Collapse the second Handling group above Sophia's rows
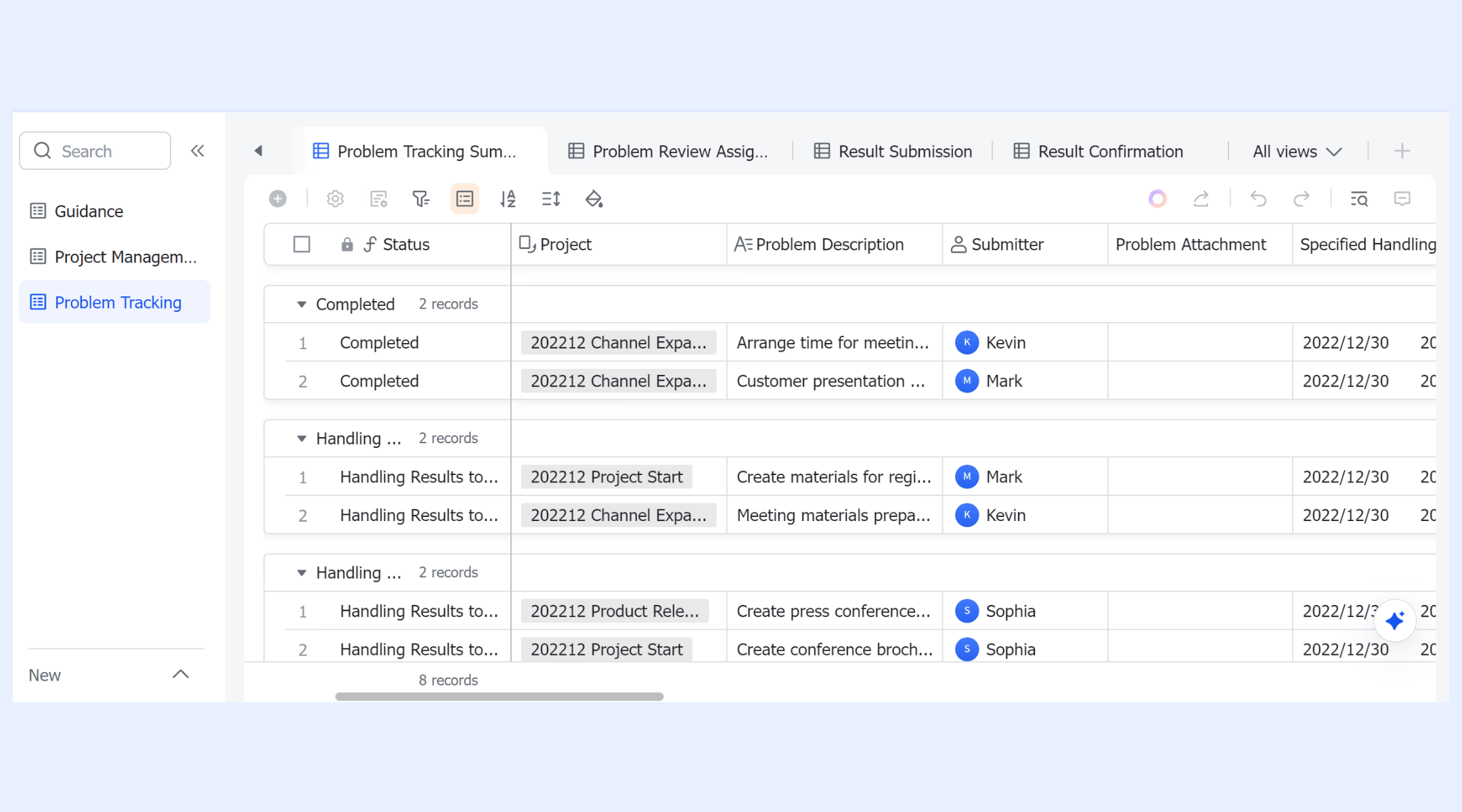This screenshot has height=812, width=1462. [302, 572]
